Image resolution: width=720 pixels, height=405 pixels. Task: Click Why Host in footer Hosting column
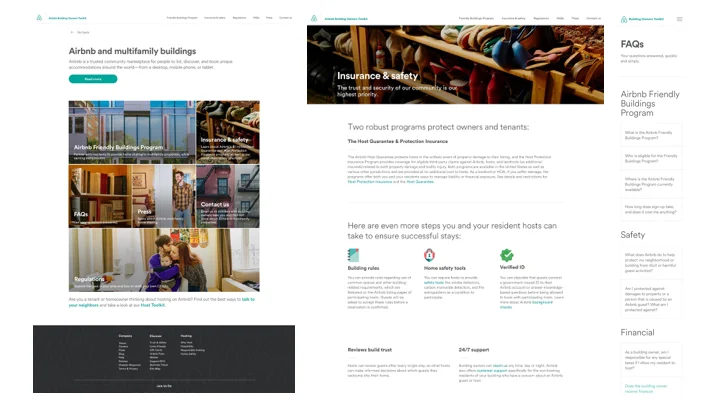coord(186,343)
